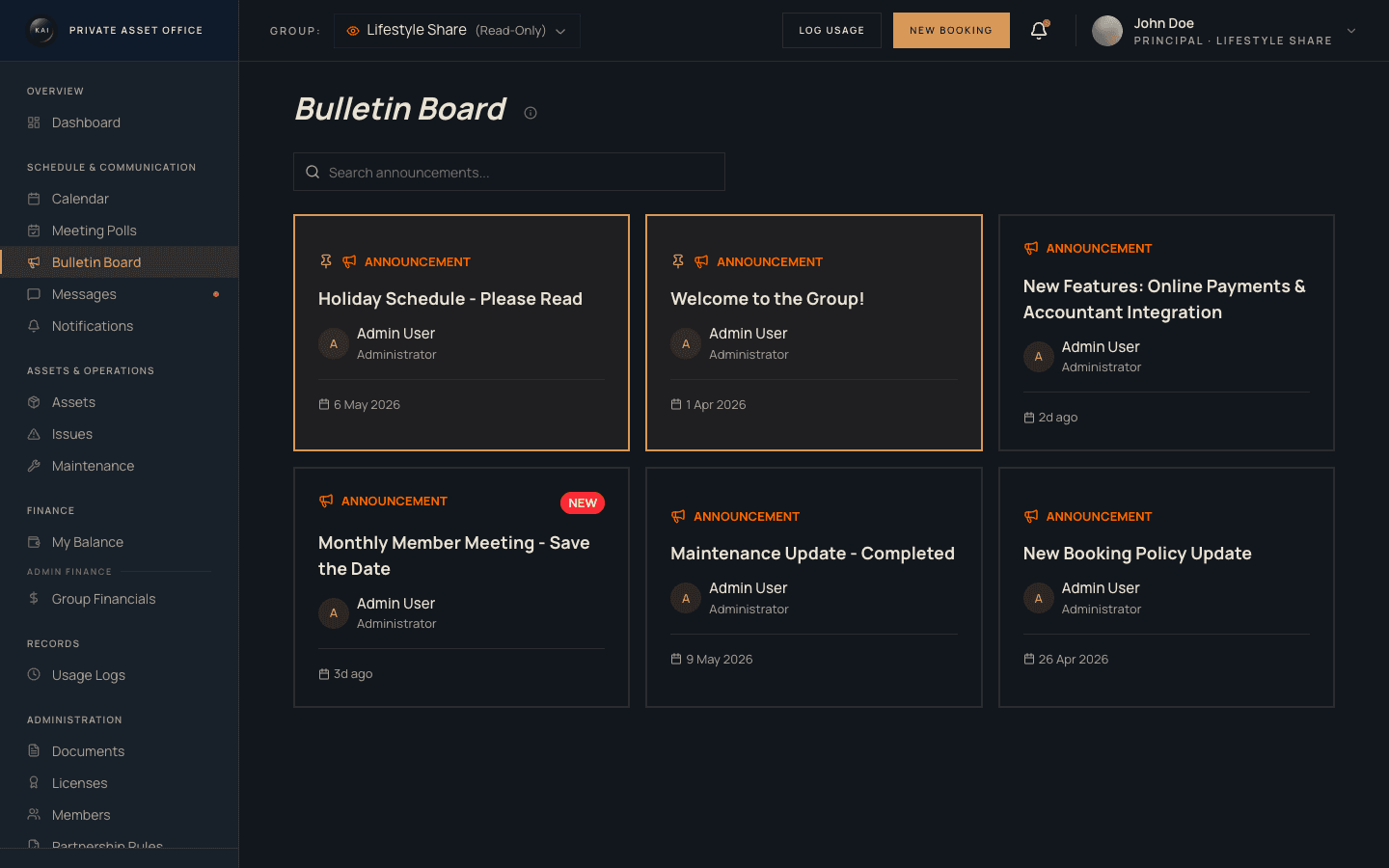Viewport: 1389px width, 868px height.
Task: Open Members page
Action: pos(120,815)
